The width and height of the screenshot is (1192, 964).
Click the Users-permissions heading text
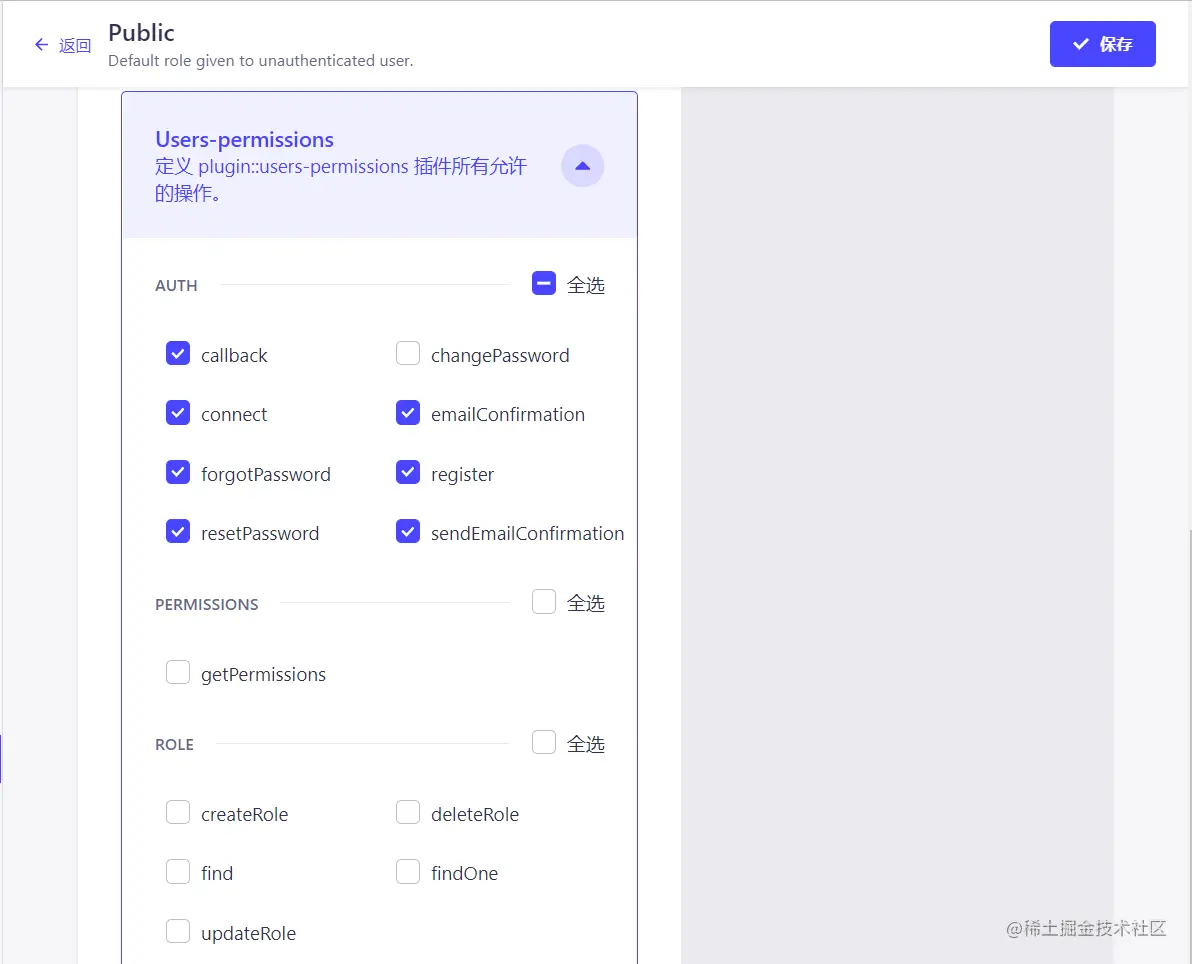pyautogui.click(x=244, y=140)
